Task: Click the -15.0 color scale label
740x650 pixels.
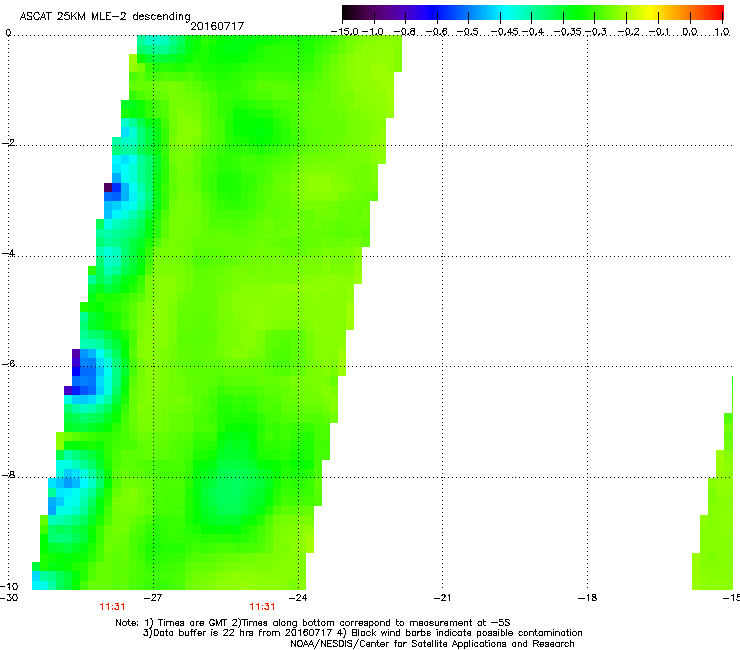Action: (345, 32)
